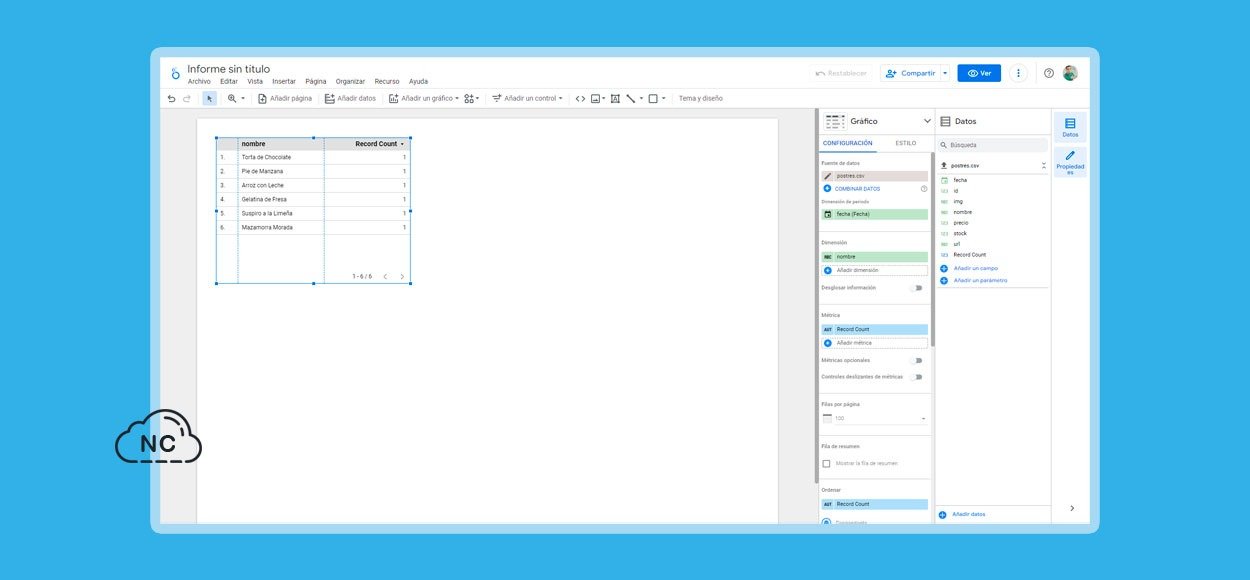
Task: Click the blue Ver button
Action: point(979,73)
